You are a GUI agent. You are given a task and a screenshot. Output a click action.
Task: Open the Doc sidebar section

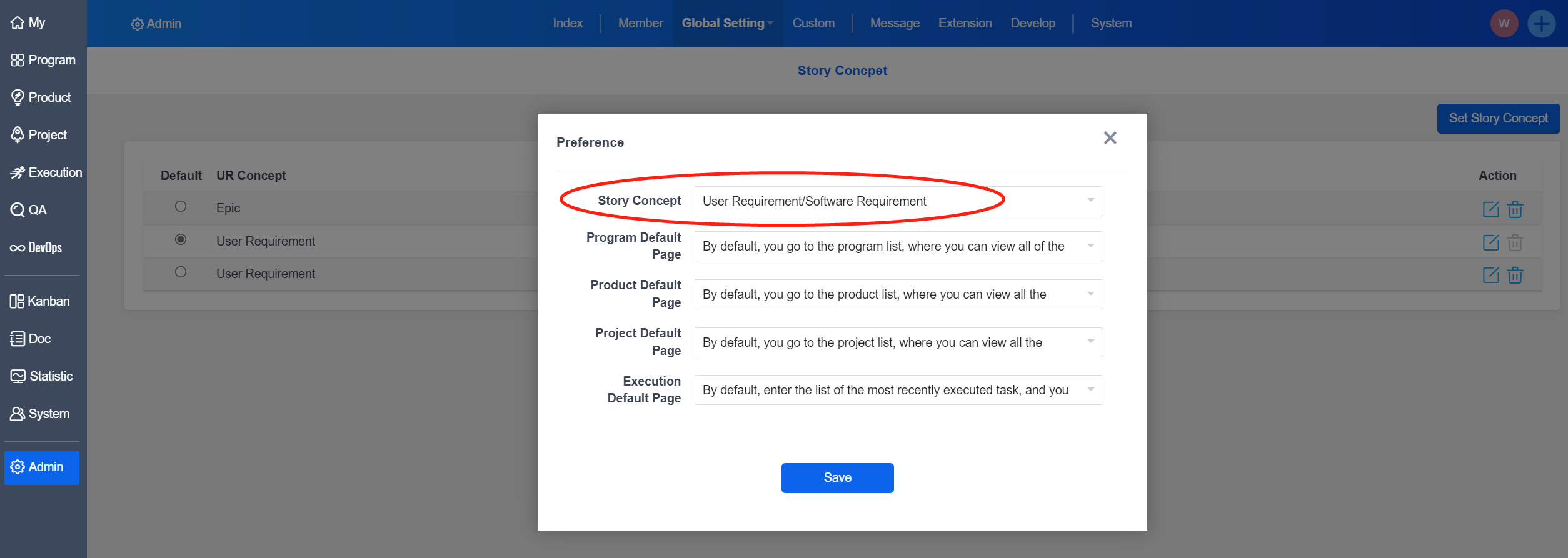click(31, 339)
